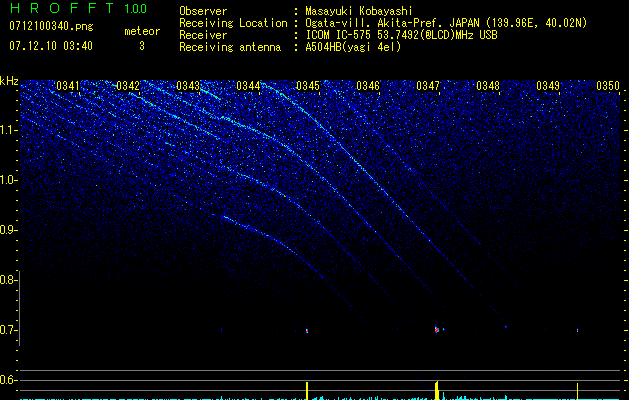Click the 0.9 kHz axis label

point(8,230)
